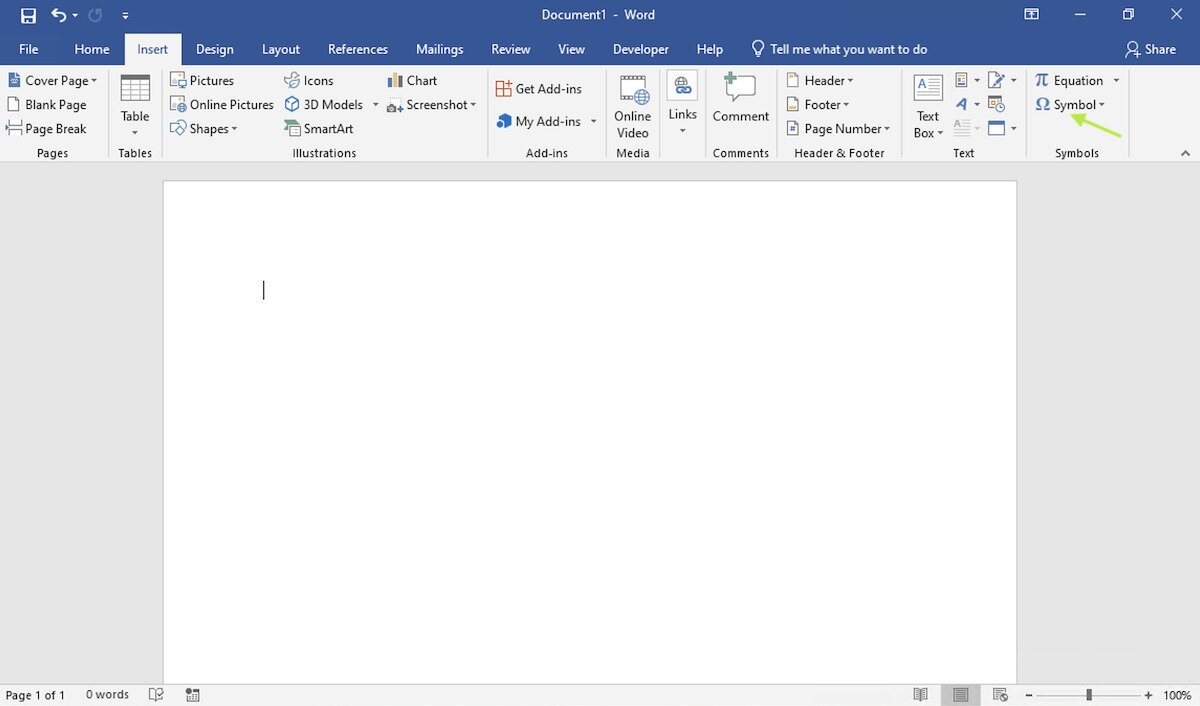Open the Pictures insert dialog
The height and width of the screenshot is (706, 1200).
[203, 80]
